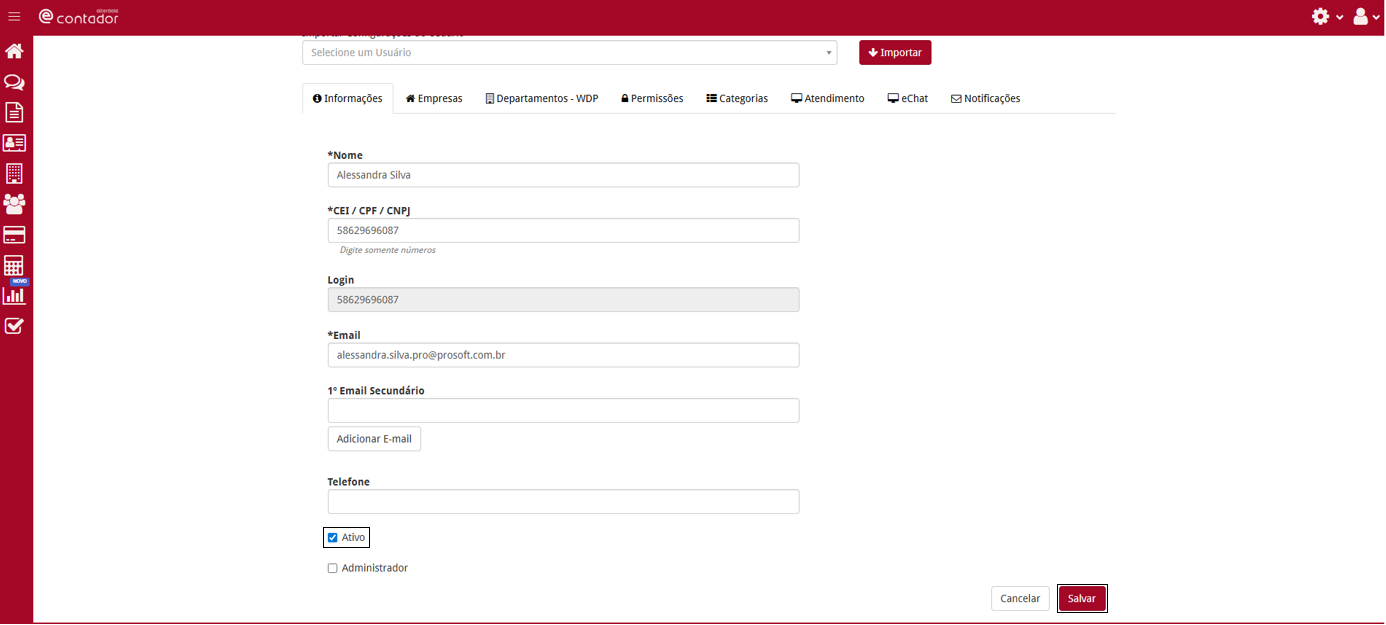The height and width of the screenshot is (625, 1386).
Task: Open the checkmark tasks sidebar icon
Action: click(x=14, y=326)
